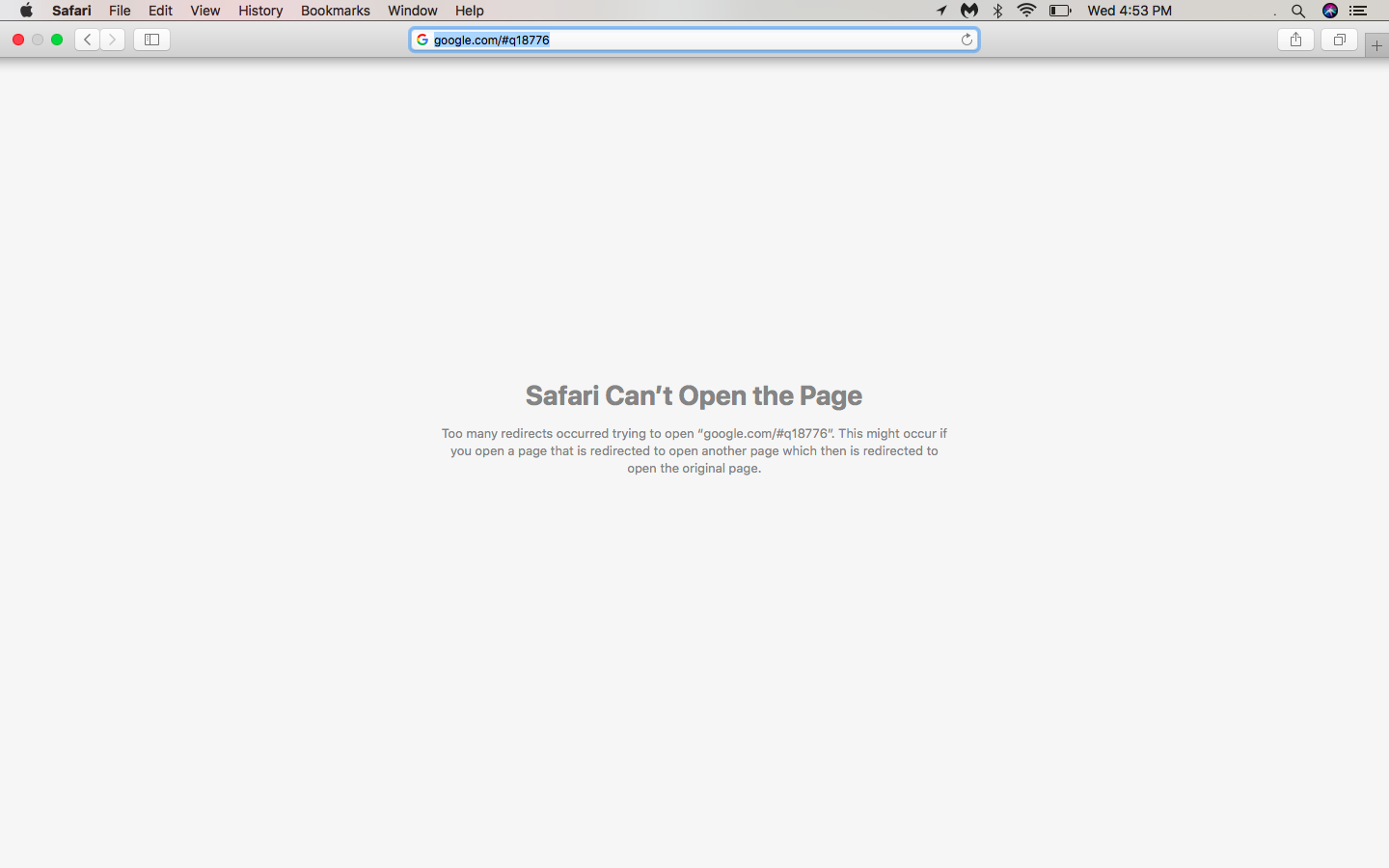Open Spotlight search from the menu bar
The image size is (1389, 868).
coord(1298,11)
